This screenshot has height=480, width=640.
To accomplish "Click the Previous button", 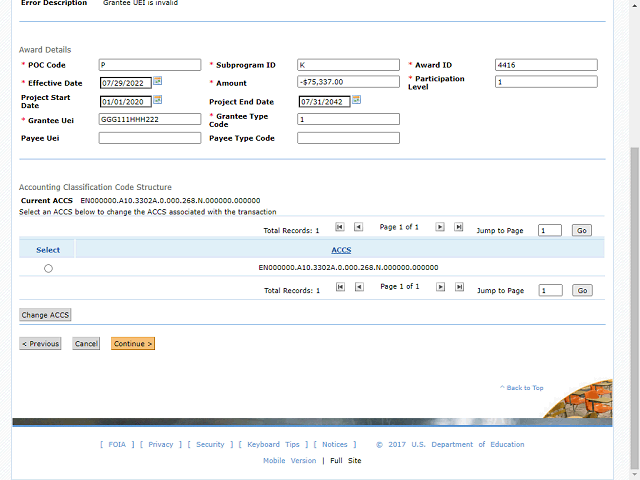I will click(x=40, y=344).
